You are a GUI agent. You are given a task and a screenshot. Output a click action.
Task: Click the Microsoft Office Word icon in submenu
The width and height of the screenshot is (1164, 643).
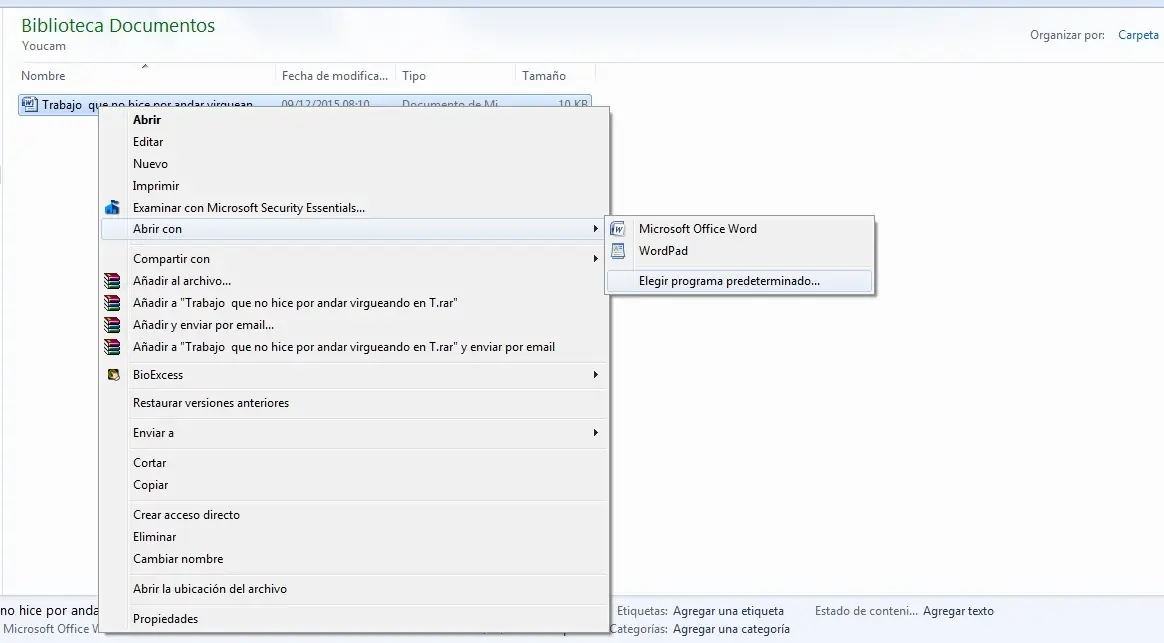pyautogui.click(x=618, y=229)
